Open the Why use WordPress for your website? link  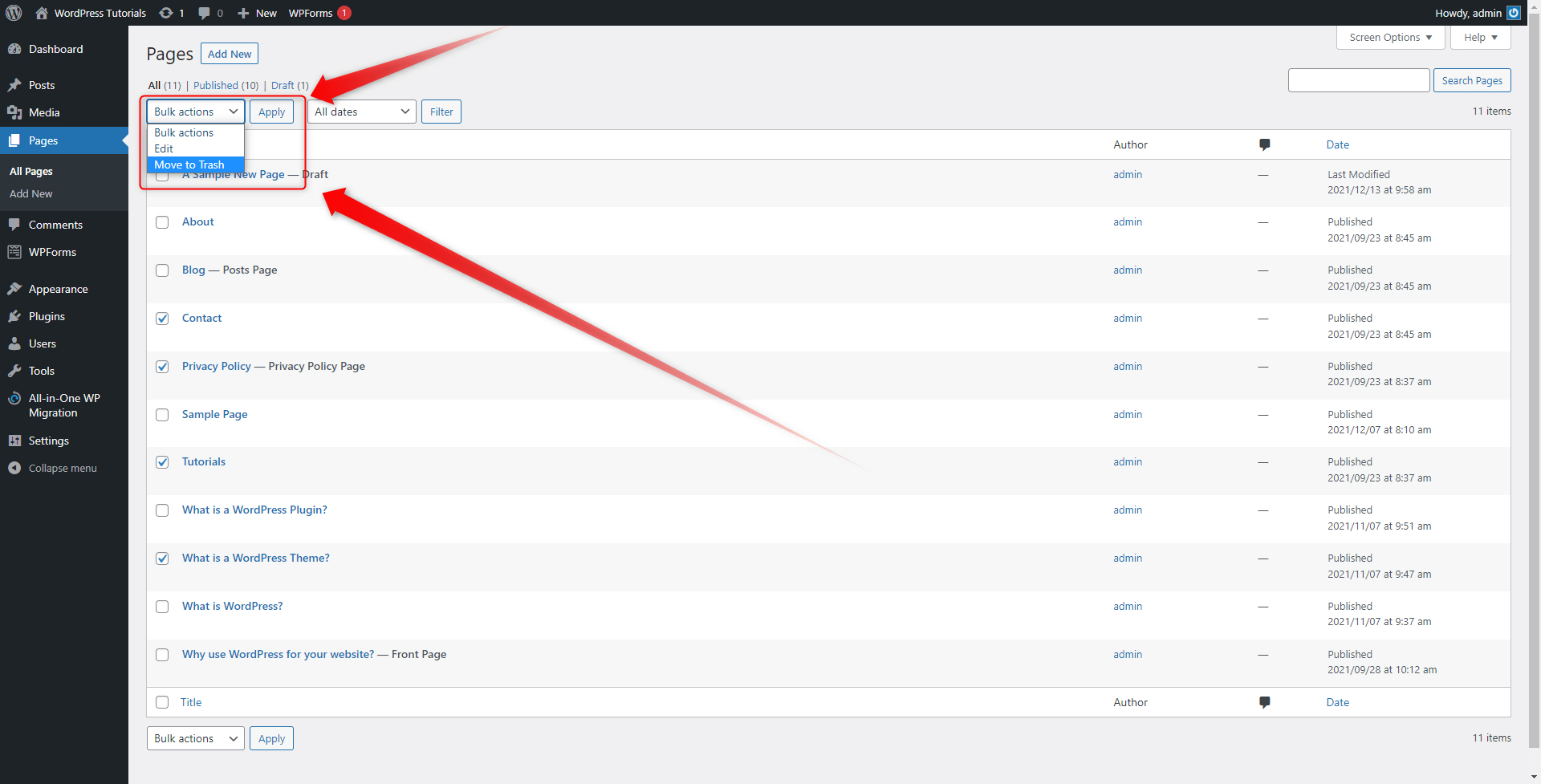[278, 654]
